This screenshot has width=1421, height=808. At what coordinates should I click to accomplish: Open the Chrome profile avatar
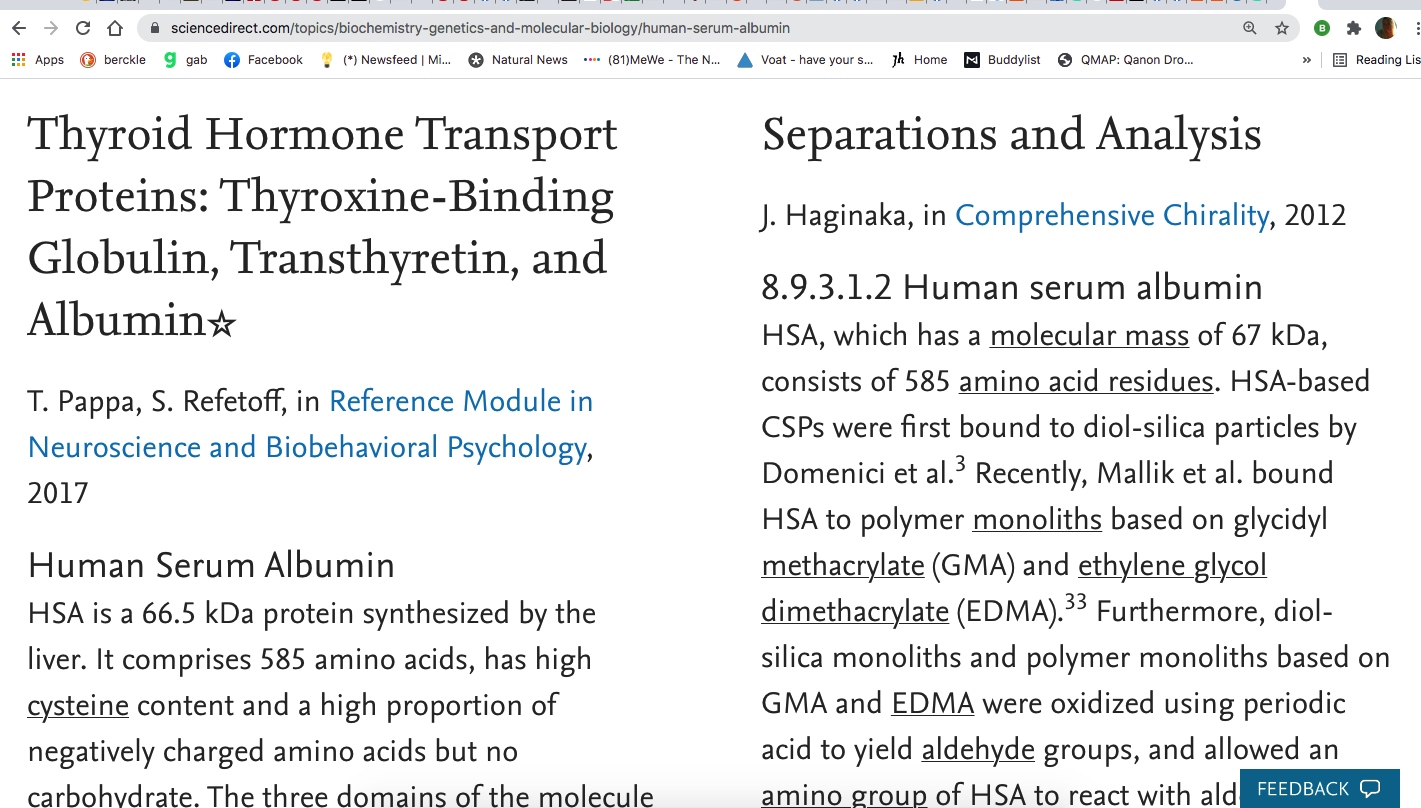pos(1386,28)
